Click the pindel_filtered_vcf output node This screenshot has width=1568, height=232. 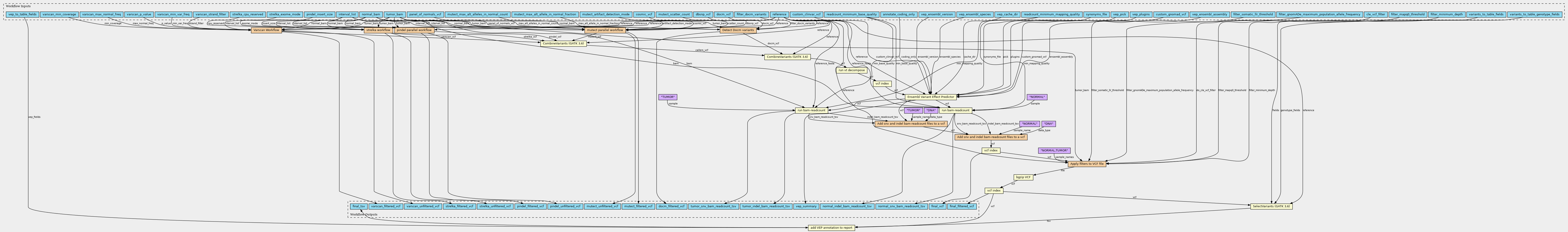[530, 206]
